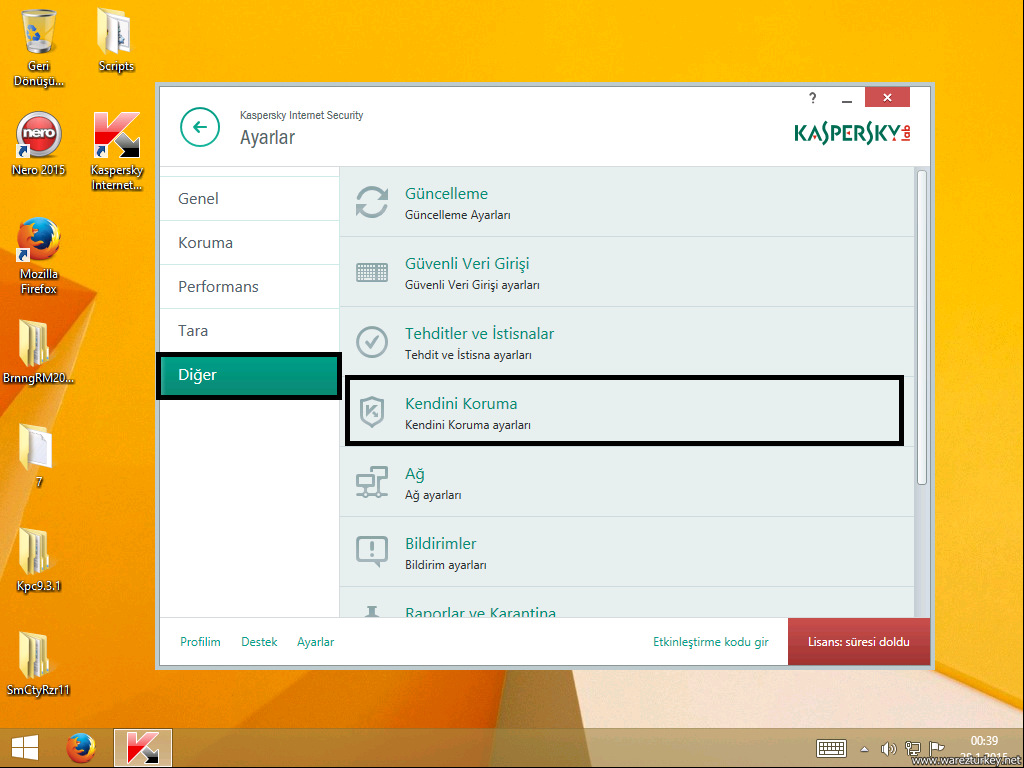Open the Windows Start button
This screenshot has height=768, width=1024.
[24, 748]
